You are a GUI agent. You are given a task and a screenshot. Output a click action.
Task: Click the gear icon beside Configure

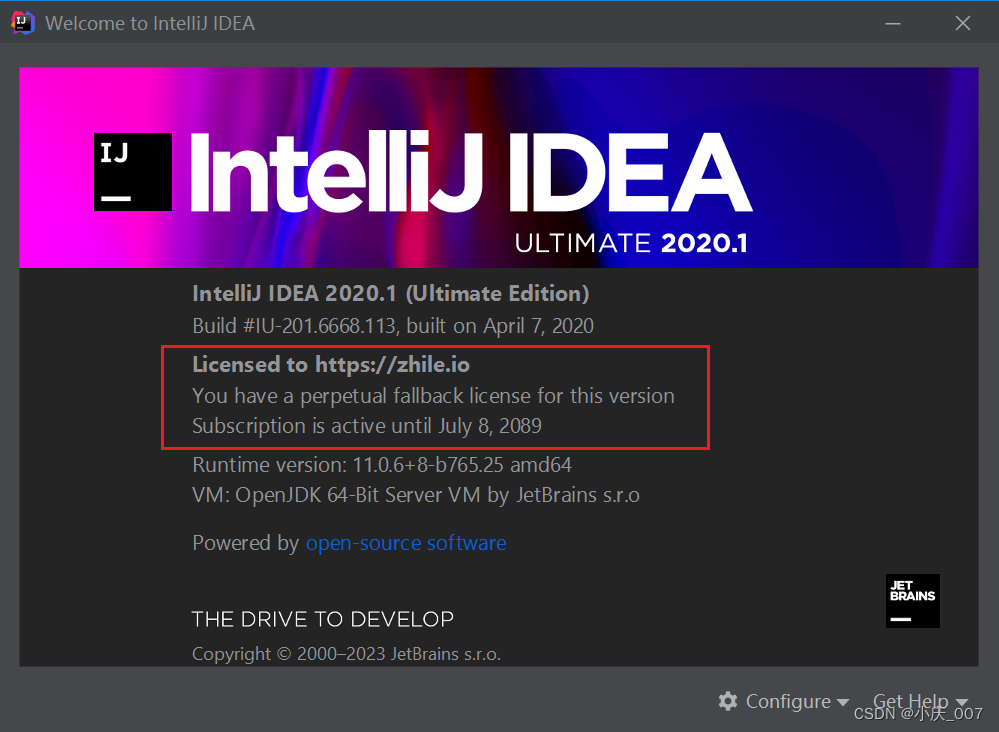click(728, 701)
